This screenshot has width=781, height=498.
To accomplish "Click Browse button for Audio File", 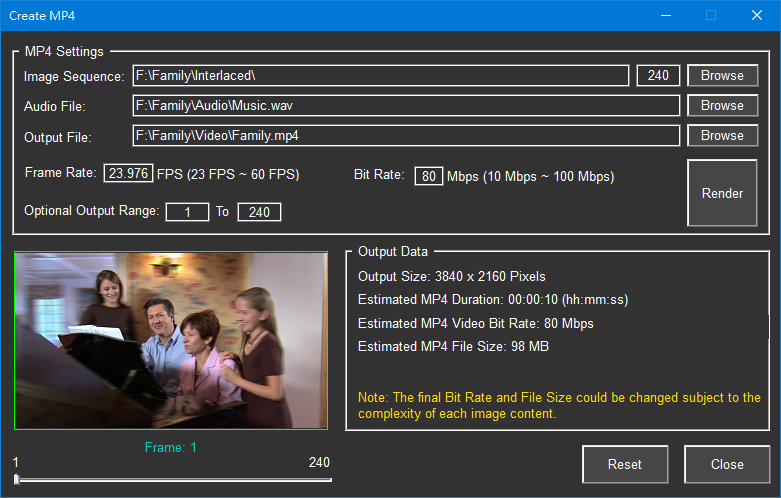I will [722, 106].
